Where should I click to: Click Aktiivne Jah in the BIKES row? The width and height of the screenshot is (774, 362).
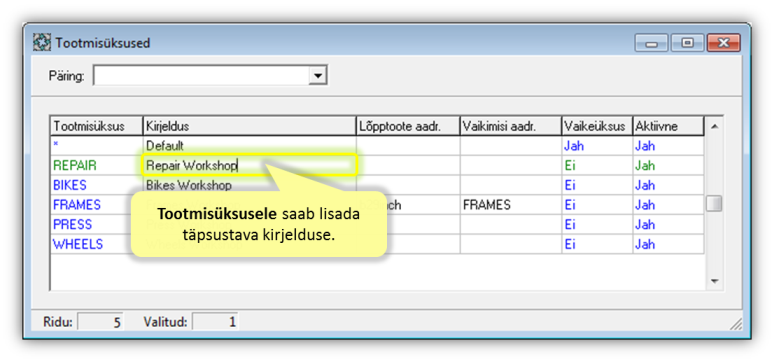click(x=668, y=185)
